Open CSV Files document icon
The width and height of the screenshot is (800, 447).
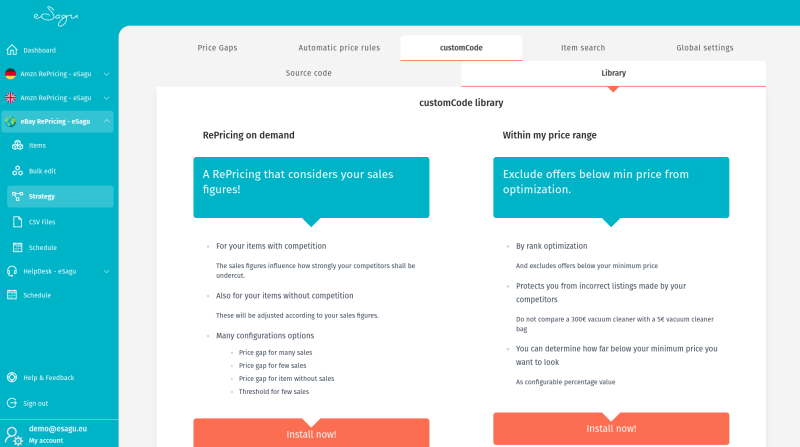point(17,222)
